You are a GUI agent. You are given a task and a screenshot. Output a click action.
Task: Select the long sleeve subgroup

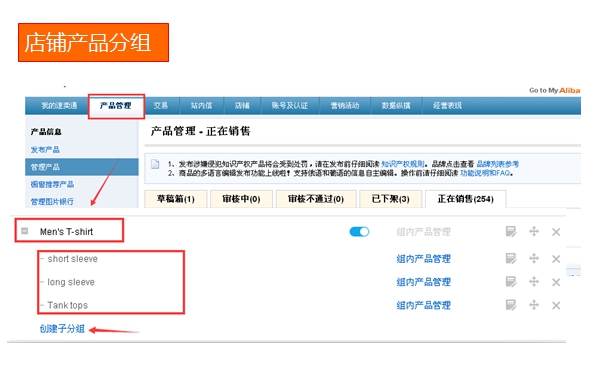tap(71, 282)
